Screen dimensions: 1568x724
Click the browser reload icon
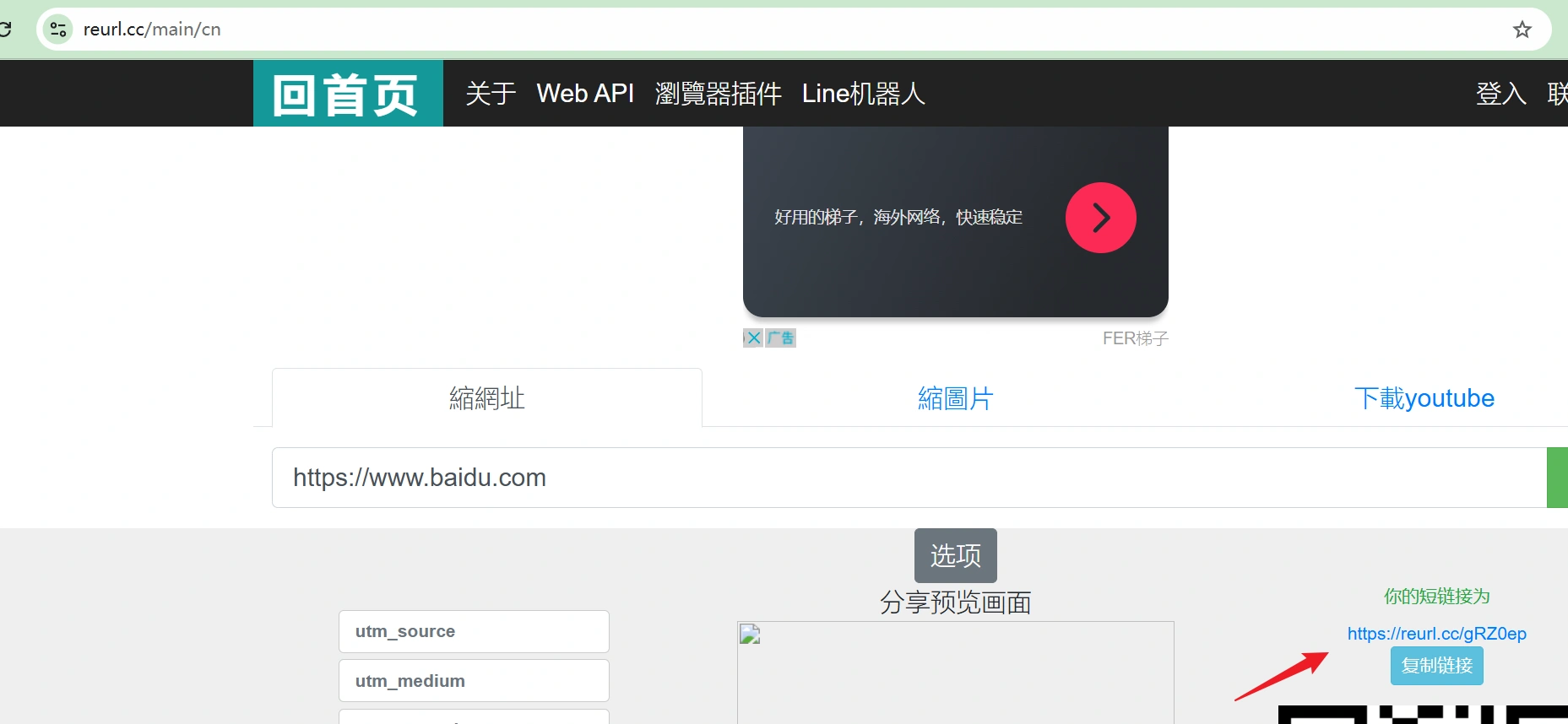pyautogui.click(x=5, y=30)
